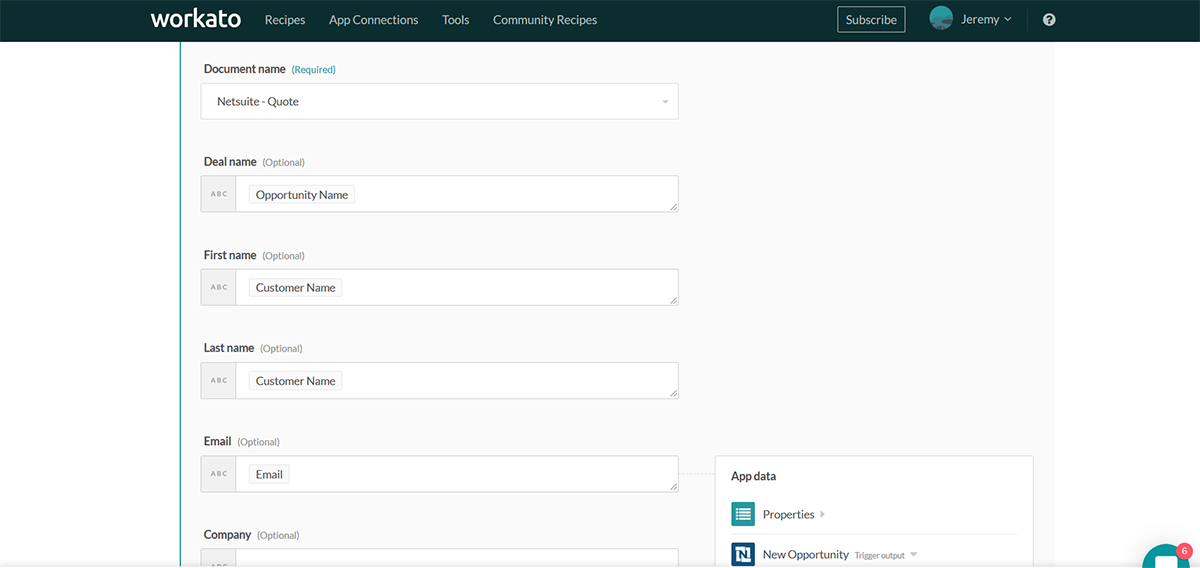
Task: Click the ABC icon next to First name
Action: pos(218,287)
